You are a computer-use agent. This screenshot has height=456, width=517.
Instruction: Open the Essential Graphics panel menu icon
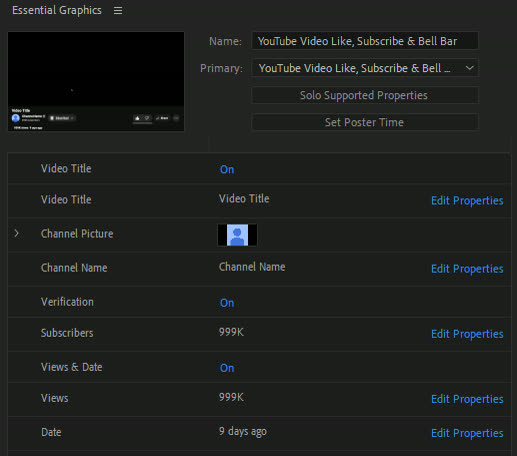(x=118, y=11)
